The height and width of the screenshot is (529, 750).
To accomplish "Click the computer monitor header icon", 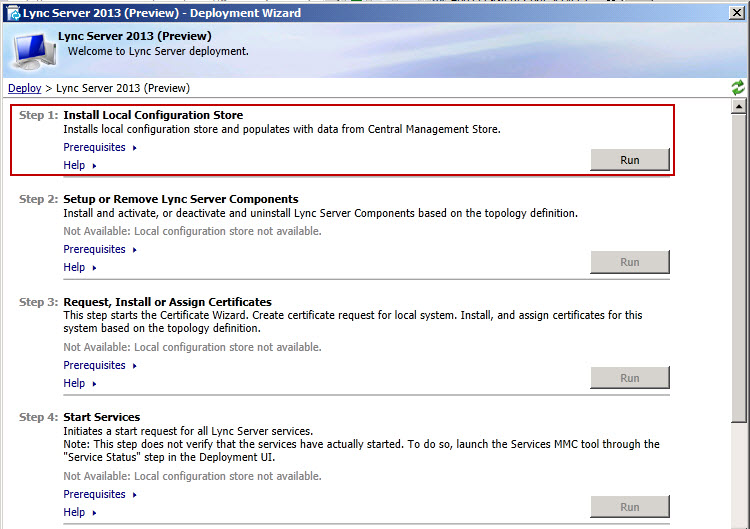I will click(x=28, y=48).
